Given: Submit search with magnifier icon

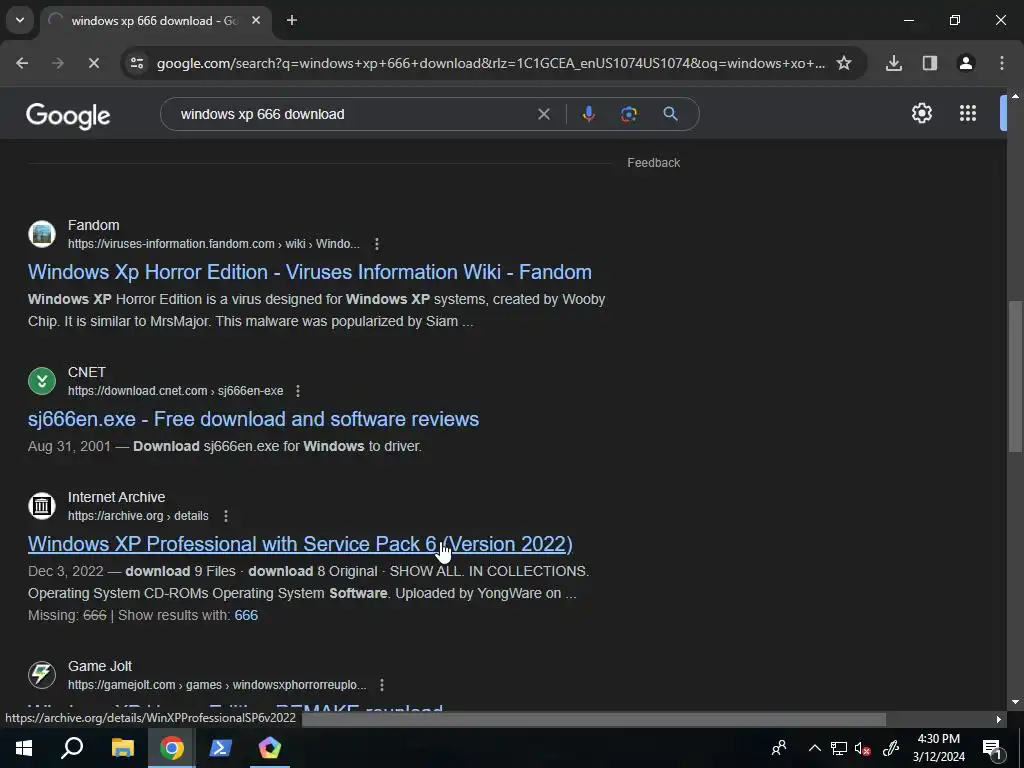Looking at the screenshot, I should [x=670, y=114].
